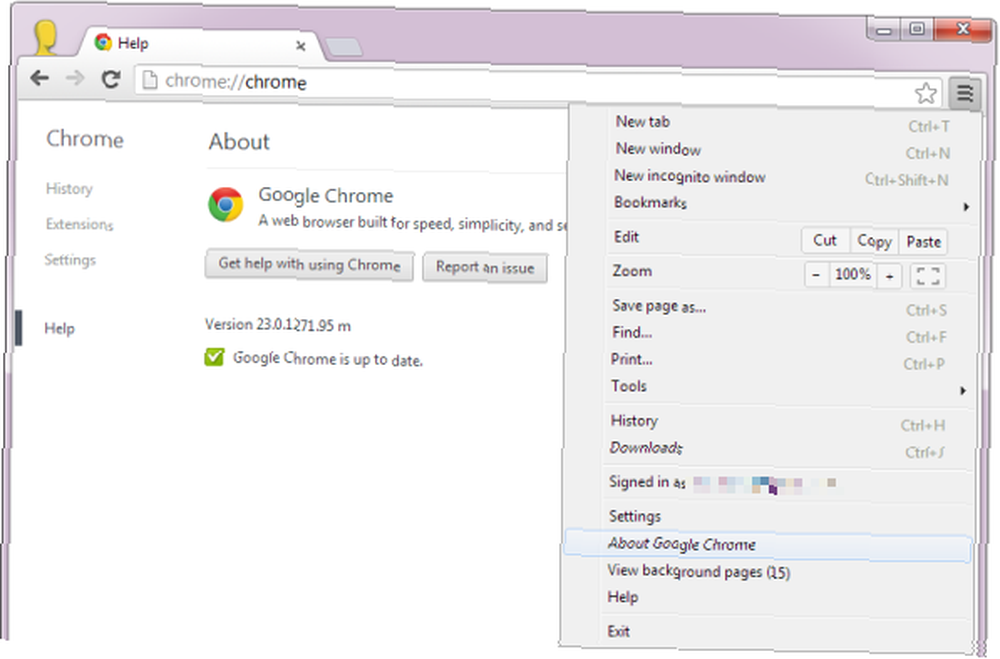Click the Paste button

(x=923, y=242)
